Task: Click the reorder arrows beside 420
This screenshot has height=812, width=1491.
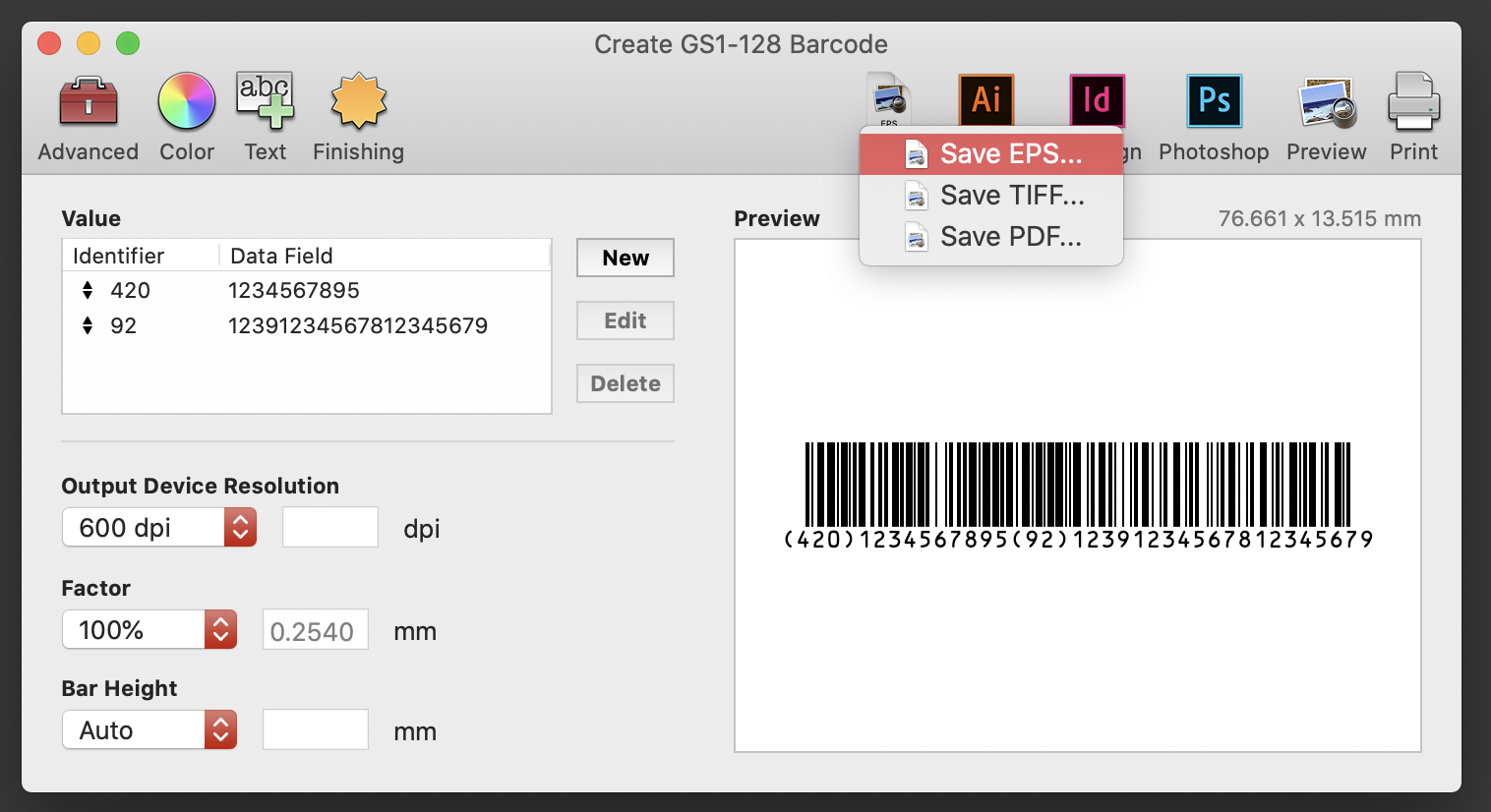Action: [88, 290]
